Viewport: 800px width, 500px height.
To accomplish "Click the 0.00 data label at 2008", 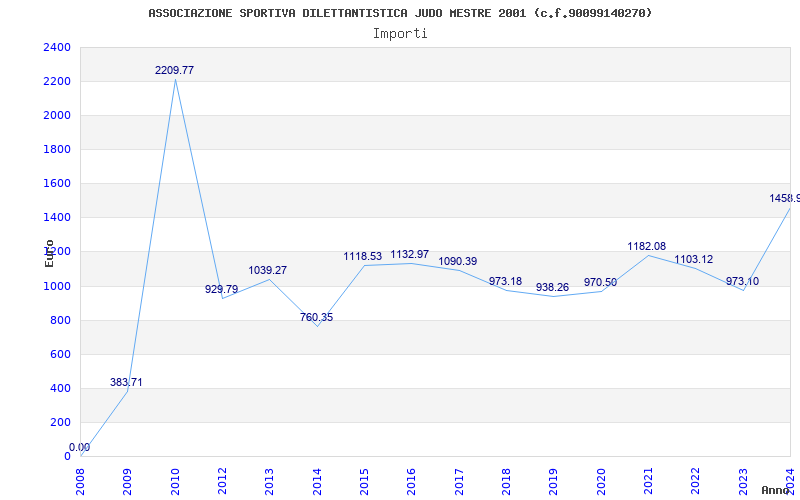I will (80, 447).
